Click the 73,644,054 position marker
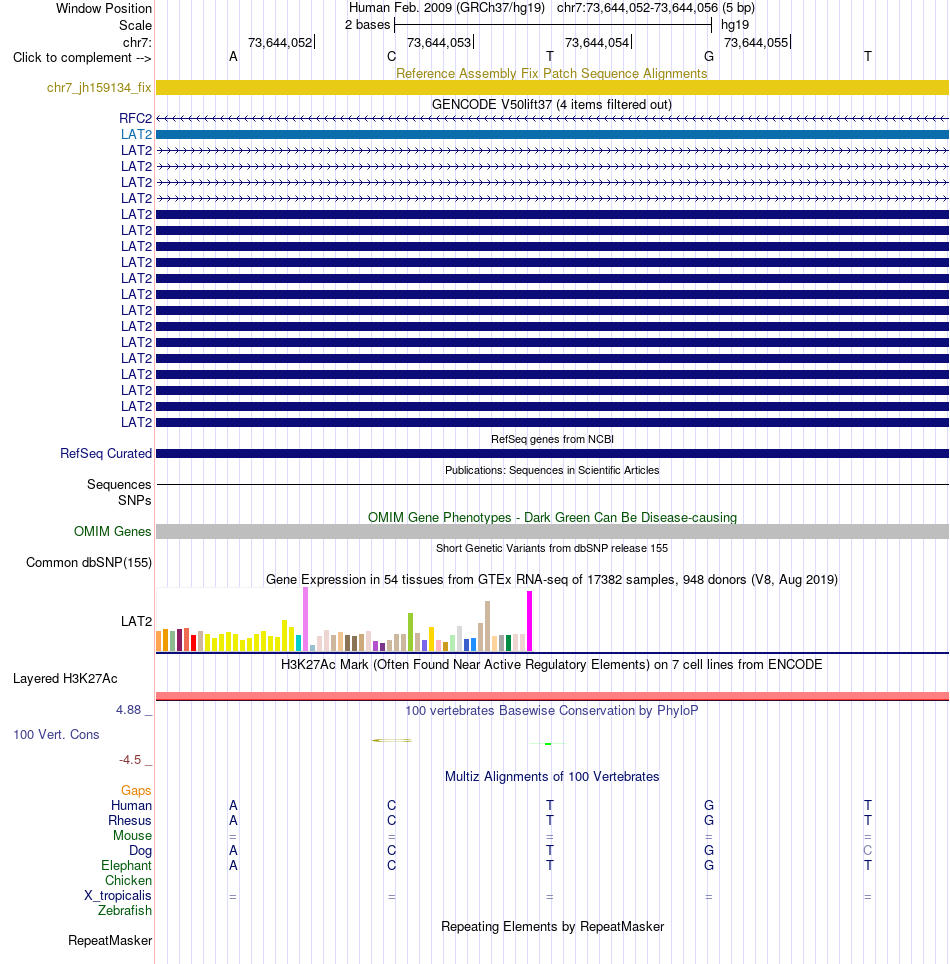 pyautogui.click(x=598, y=42)
